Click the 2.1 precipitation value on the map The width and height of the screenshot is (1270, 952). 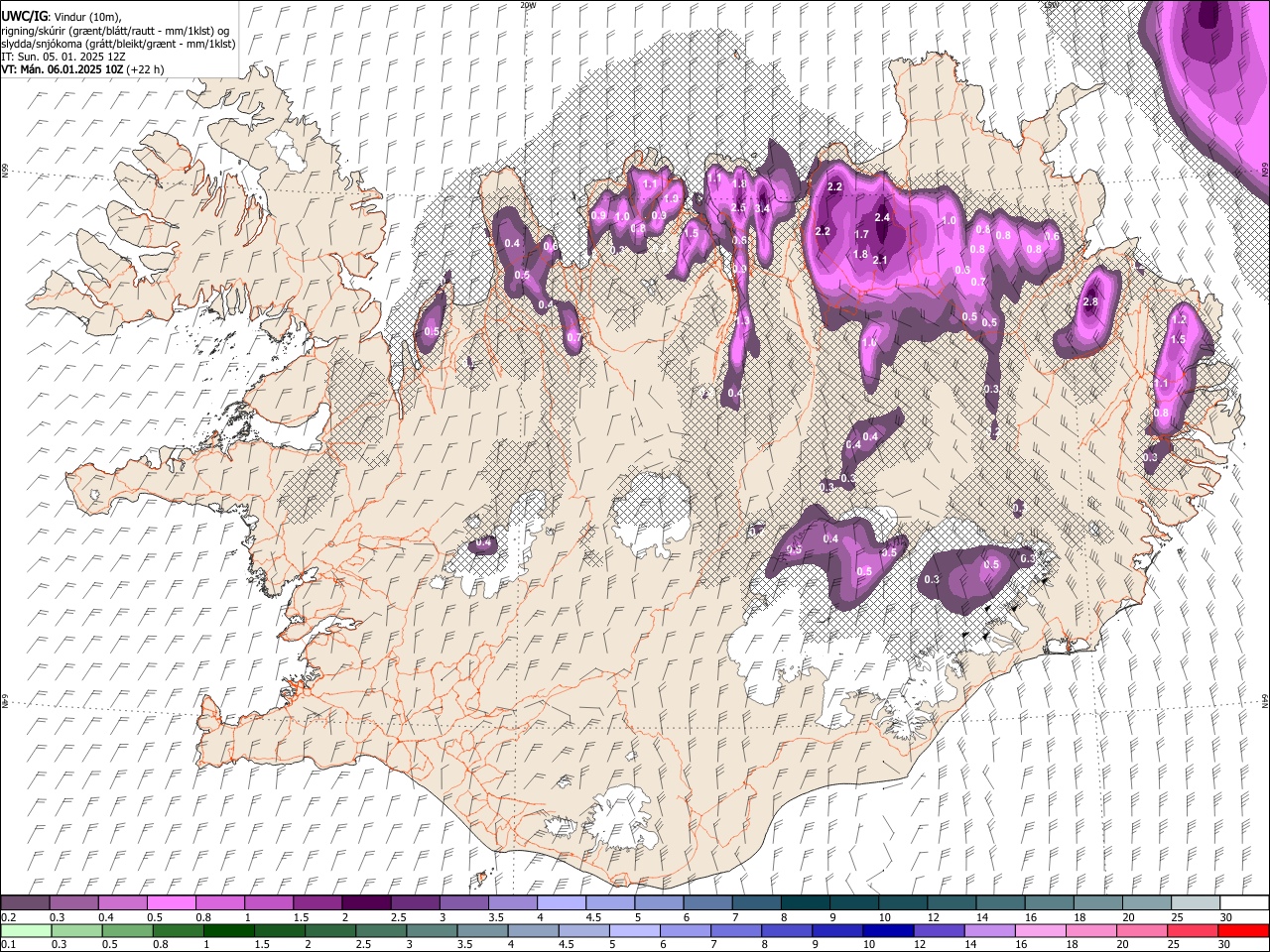point(879,260)
